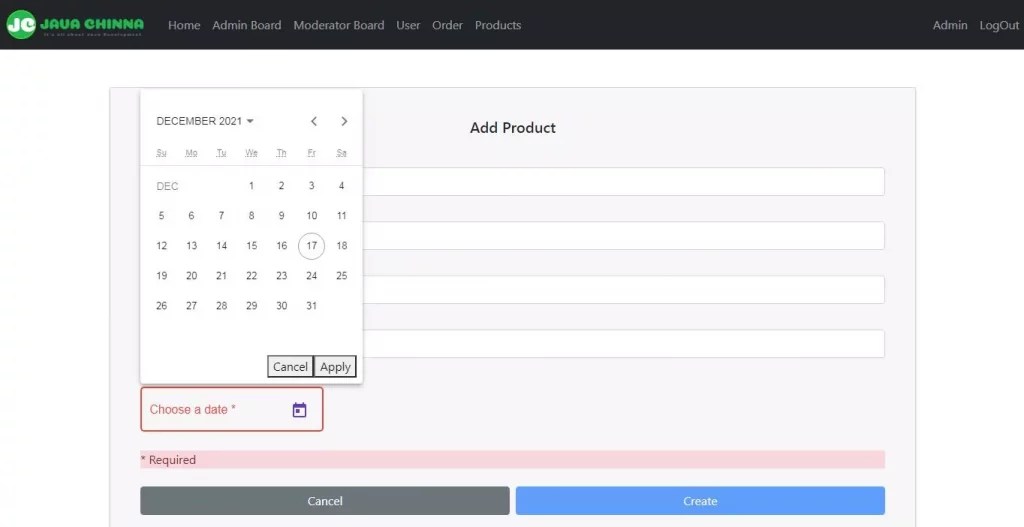
Task: Click the second product input field
Action: pyautogui.click(x=624, y=235)
